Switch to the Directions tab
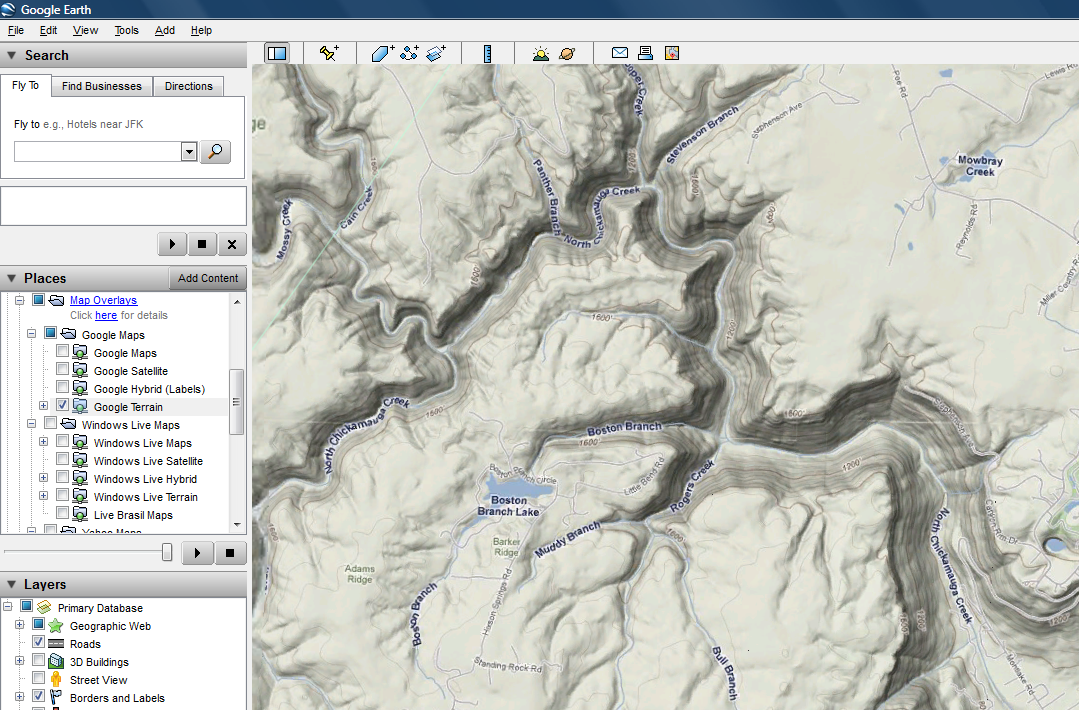 pos(189,86)
